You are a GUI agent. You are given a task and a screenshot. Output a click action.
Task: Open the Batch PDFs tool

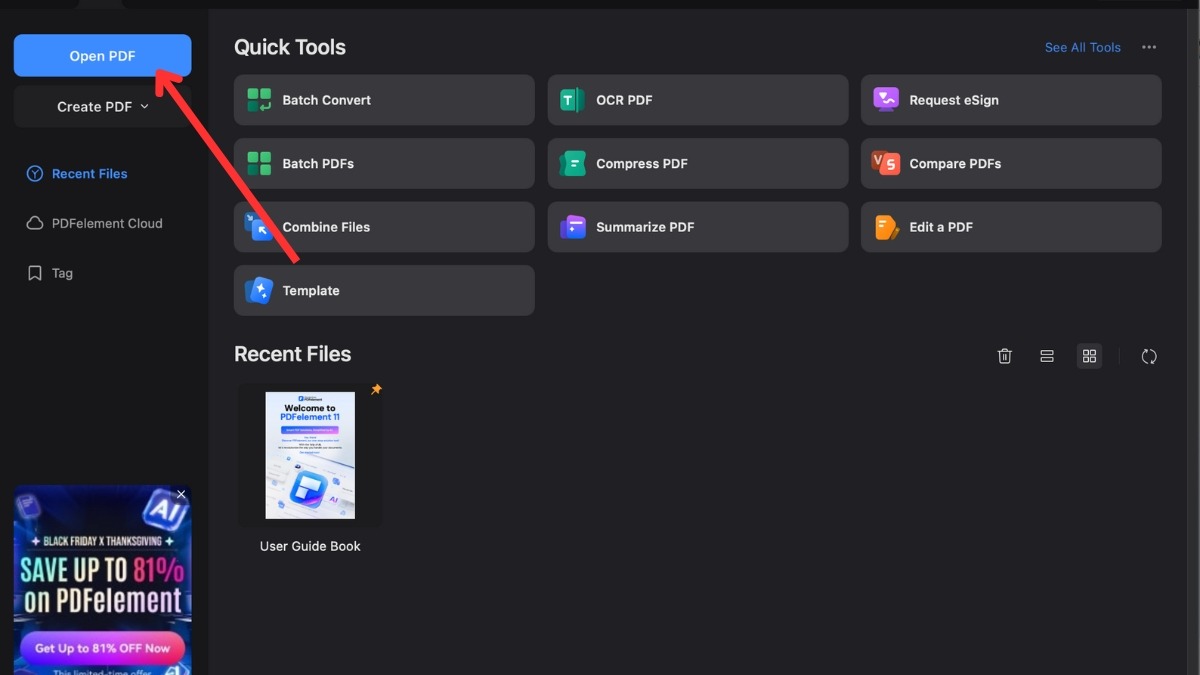pyautogui.click(x=384, y=163)
